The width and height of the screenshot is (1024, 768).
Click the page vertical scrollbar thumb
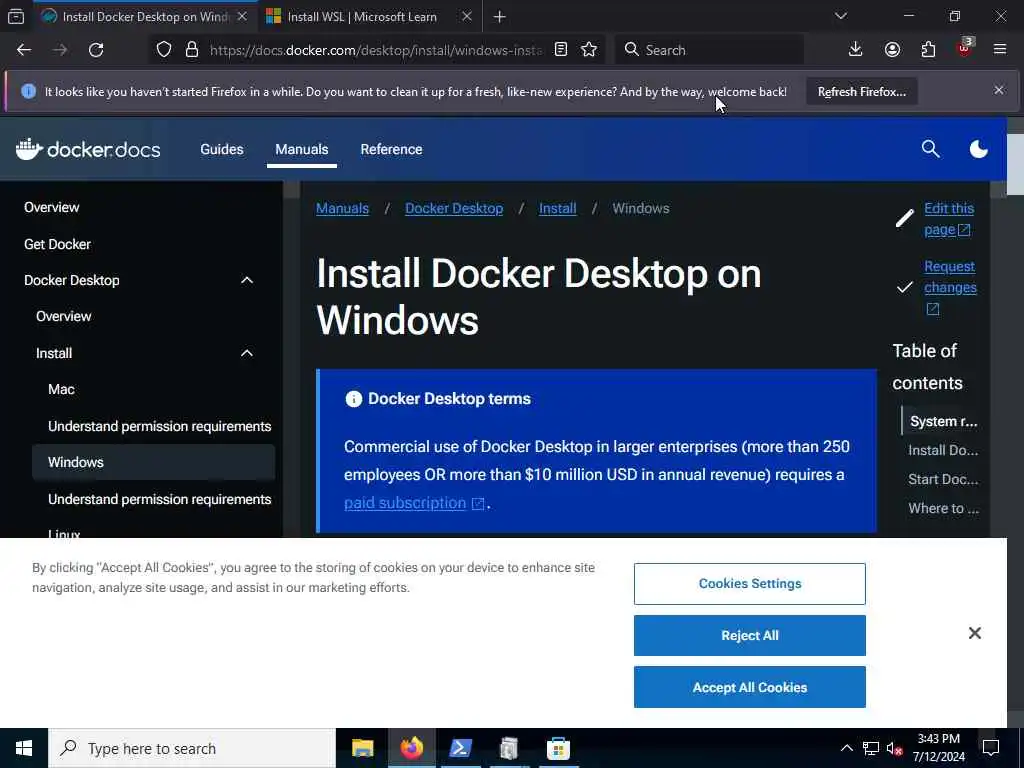[x=1016, y=165]
